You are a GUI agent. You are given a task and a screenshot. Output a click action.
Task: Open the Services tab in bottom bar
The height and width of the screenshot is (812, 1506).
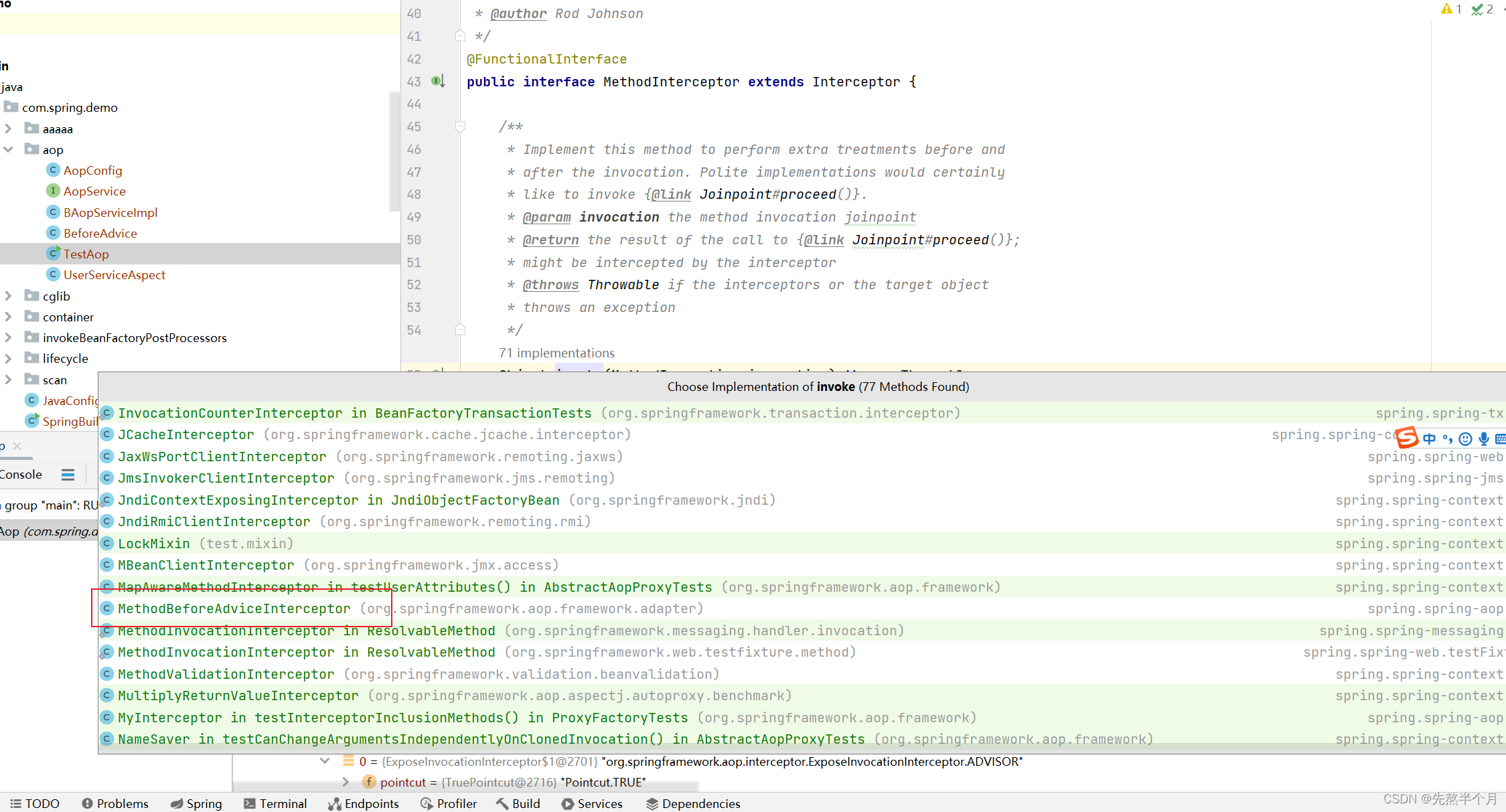[x=592, y=803]
